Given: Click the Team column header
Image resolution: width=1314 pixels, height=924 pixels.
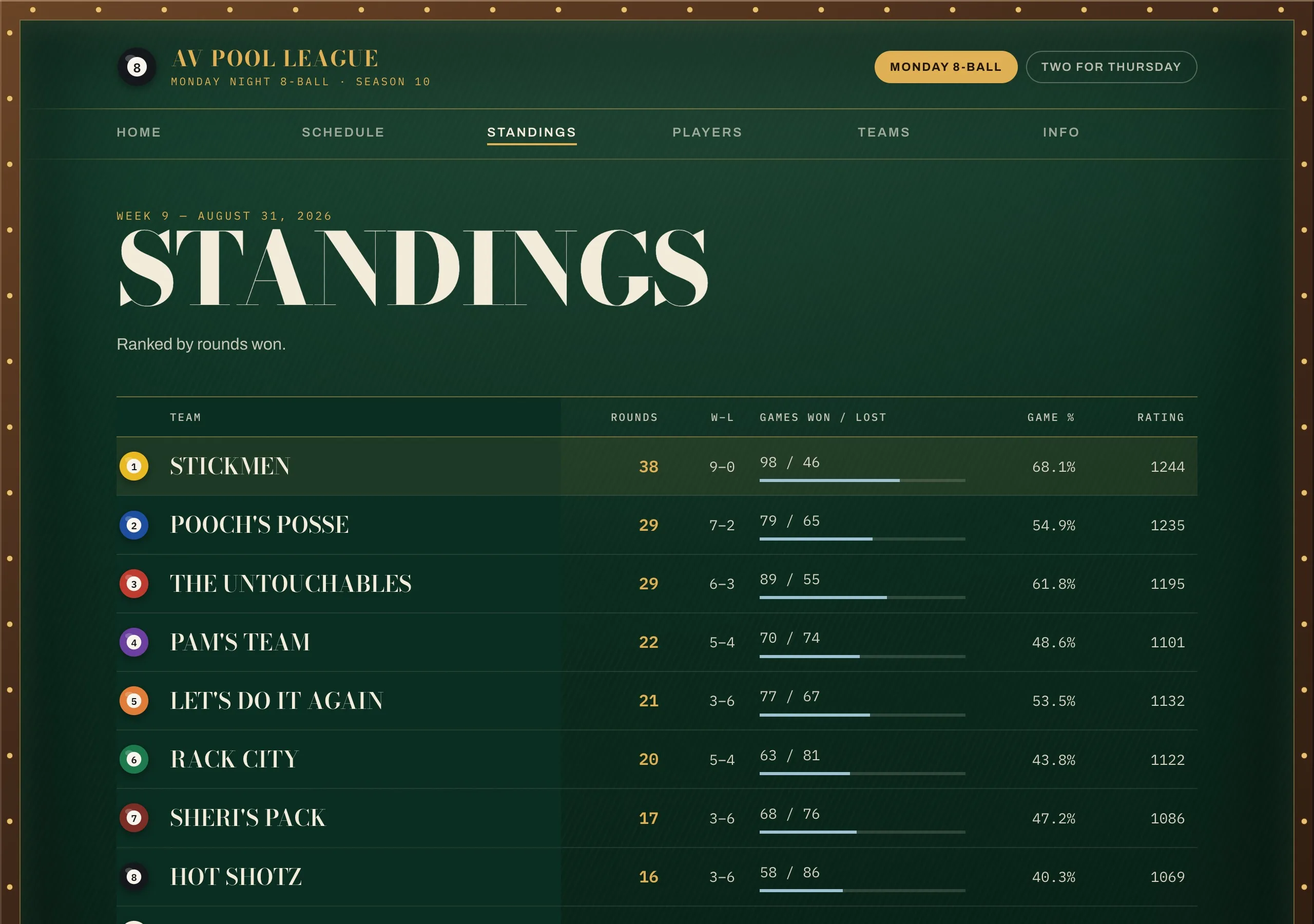Looking at the screenshot, I should pyautogui.click(x=185, y=417).
